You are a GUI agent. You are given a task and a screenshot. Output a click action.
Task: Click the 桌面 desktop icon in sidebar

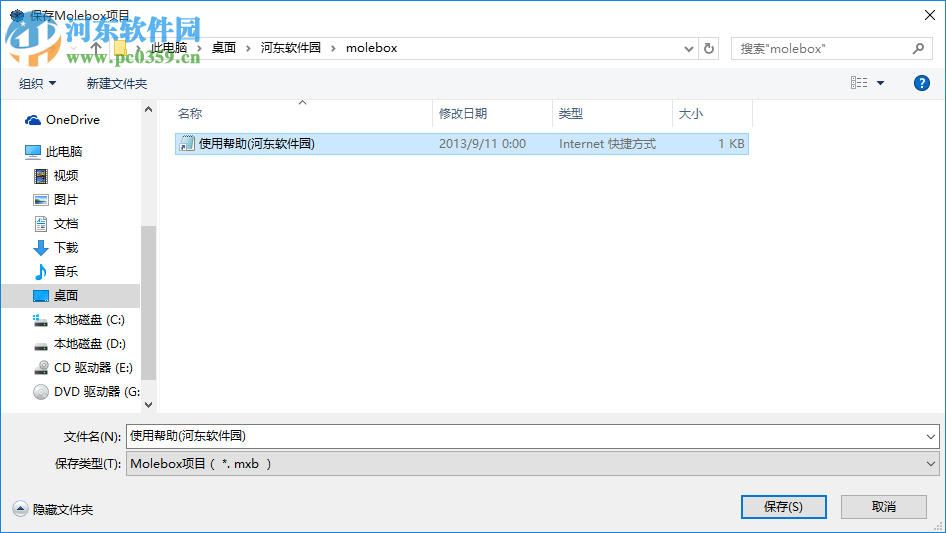40,296
